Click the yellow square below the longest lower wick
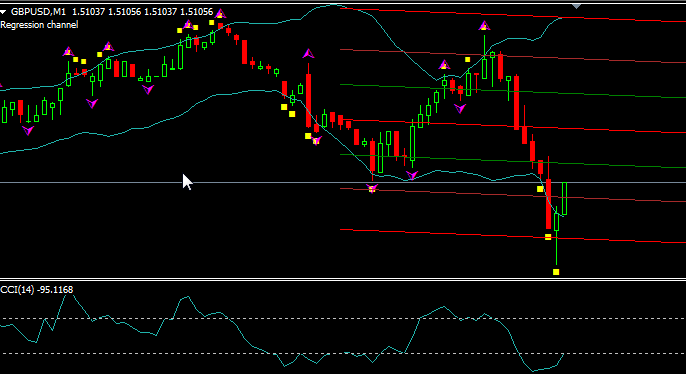 tap(556, 272)
